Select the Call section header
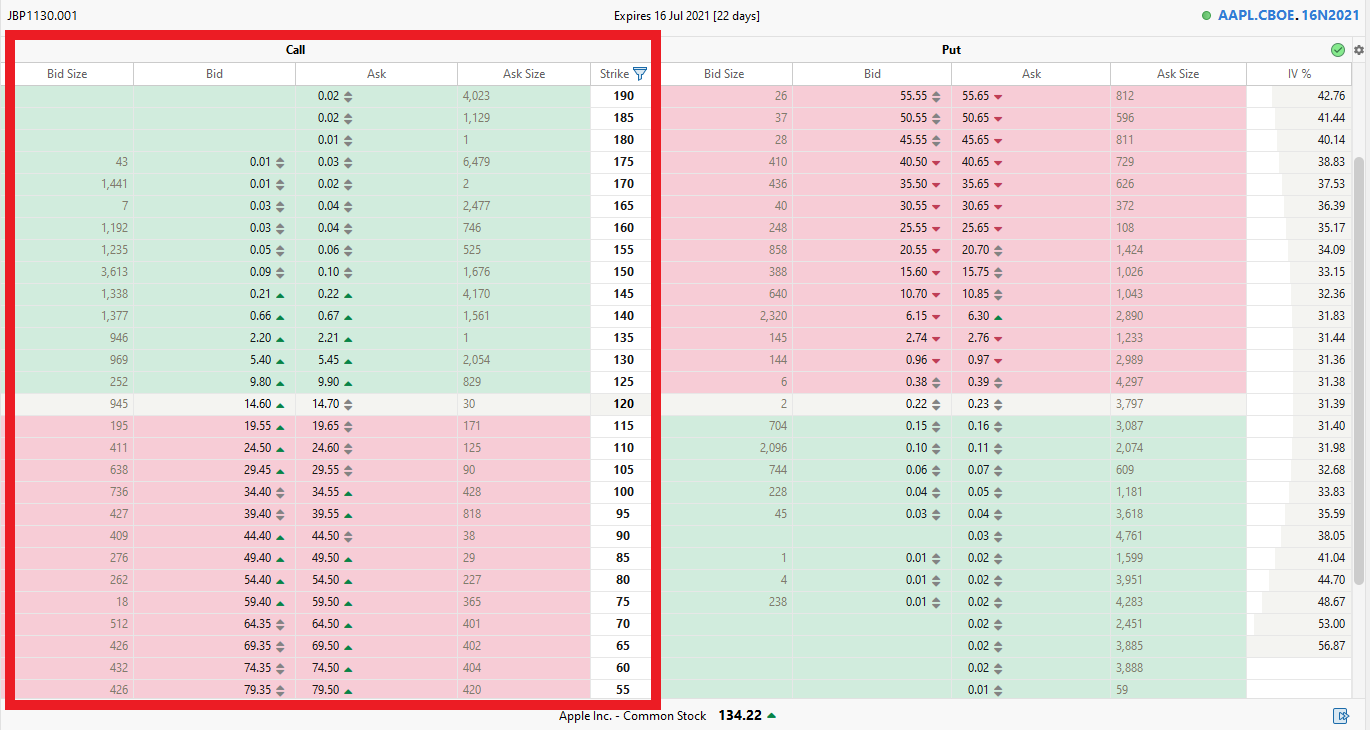The image size is (1370, 730). 295,50
